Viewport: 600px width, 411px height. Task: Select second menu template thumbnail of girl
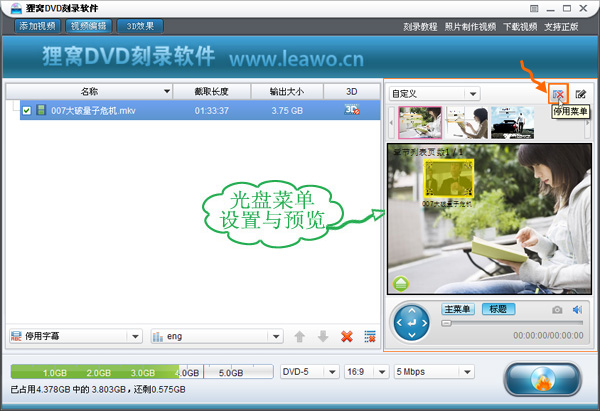tap(466, 122)
